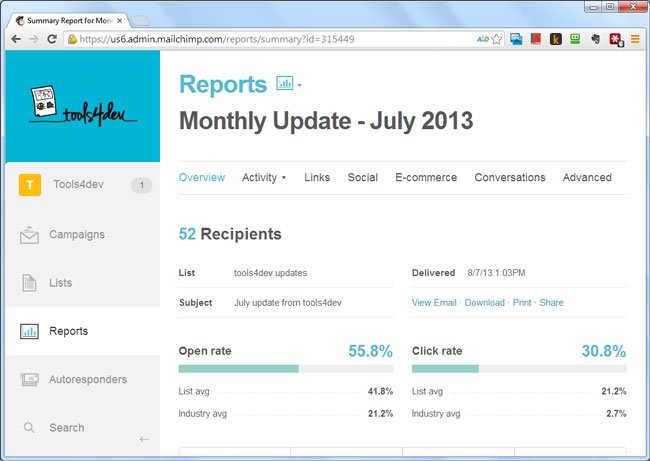
Task: Open the Chrome hamburger menu
Action: (635, 39)
